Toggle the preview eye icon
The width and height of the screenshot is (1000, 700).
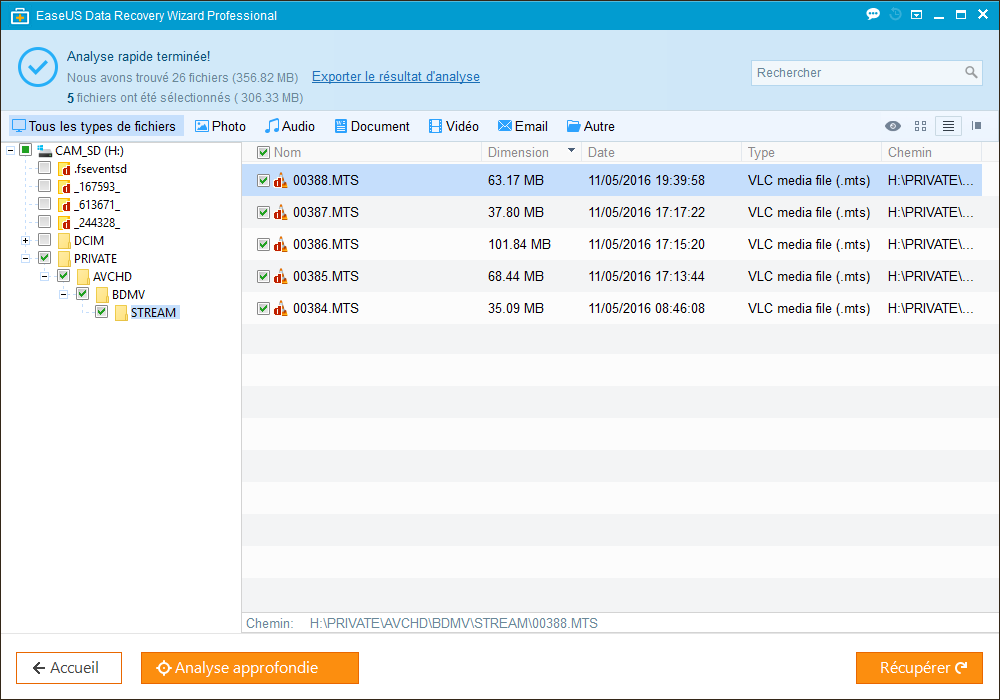[893, 126]
